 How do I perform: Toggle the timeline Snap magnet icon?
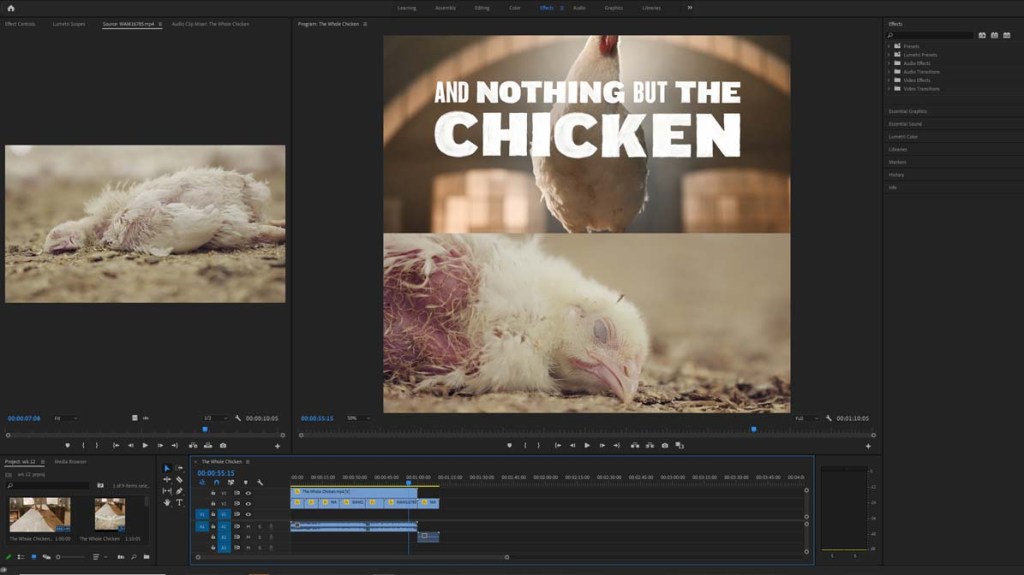click(x=216, y=482)
